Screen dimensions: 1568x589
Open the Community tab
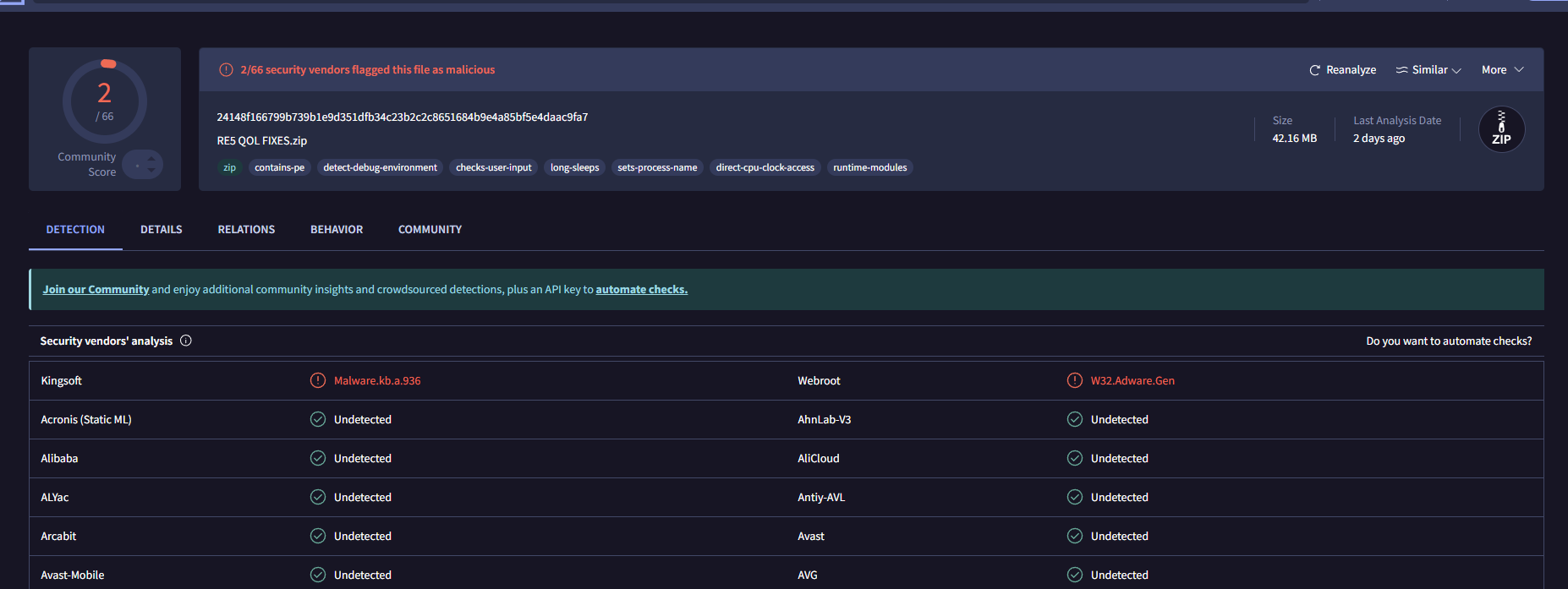click(430, 229)
